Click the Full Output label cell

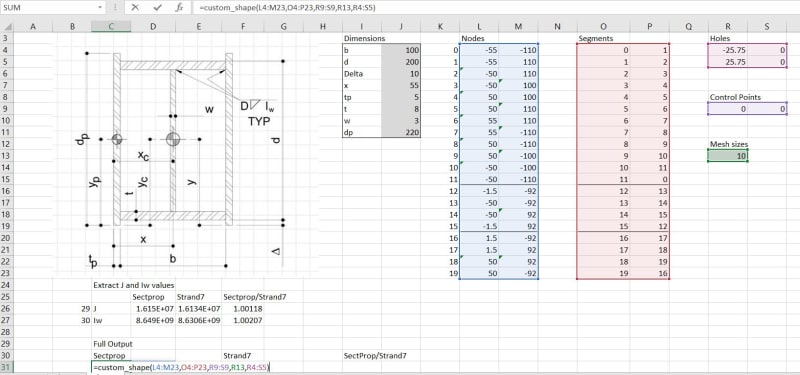point(112,344)
